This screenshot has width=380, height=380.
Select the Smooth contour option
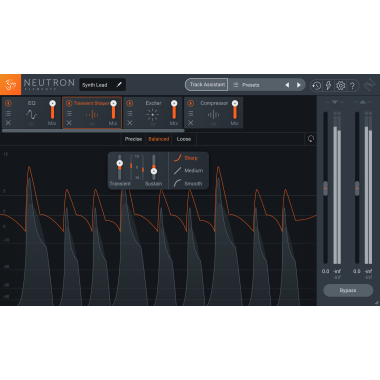(193, 183)
